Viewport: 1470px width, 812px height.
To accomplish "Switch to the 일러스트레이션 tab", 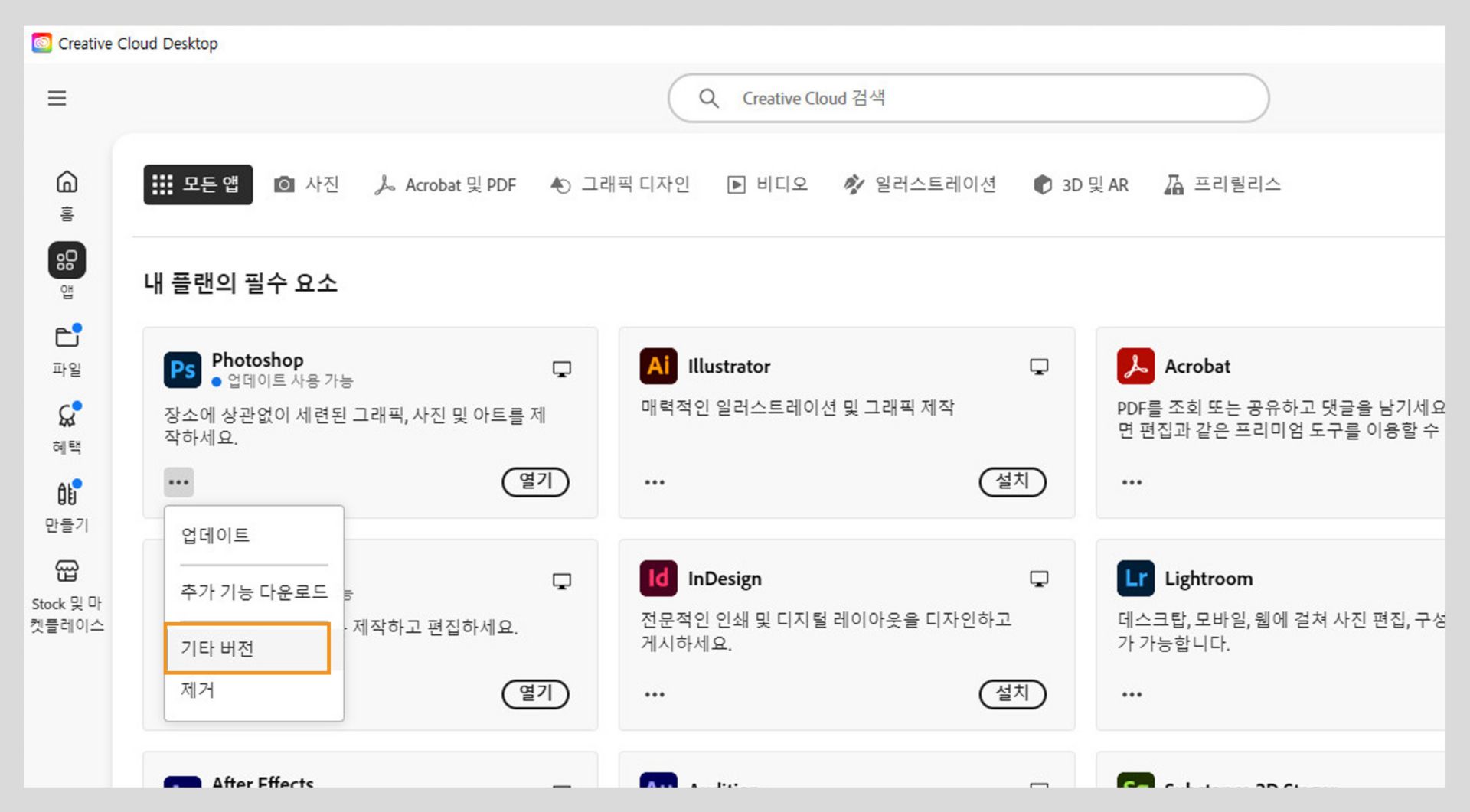I will (920, 184).
